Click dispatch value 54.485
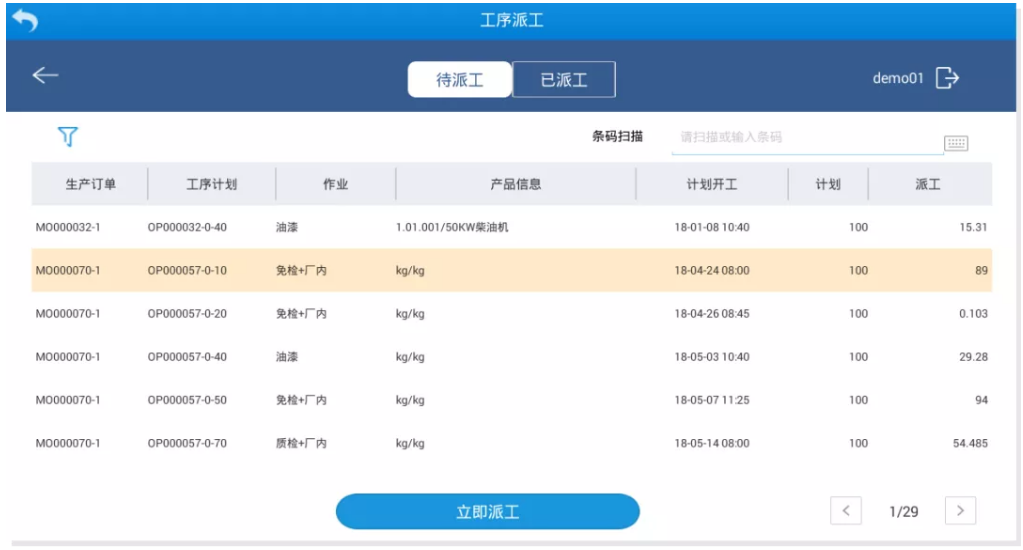 [970, 443]
